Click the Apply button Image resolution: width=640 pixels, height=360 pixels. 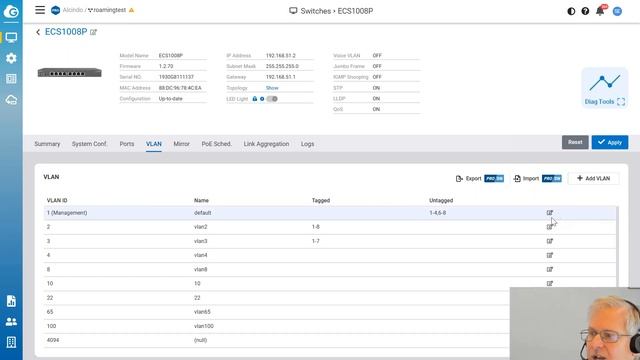(x=610, y=142)
